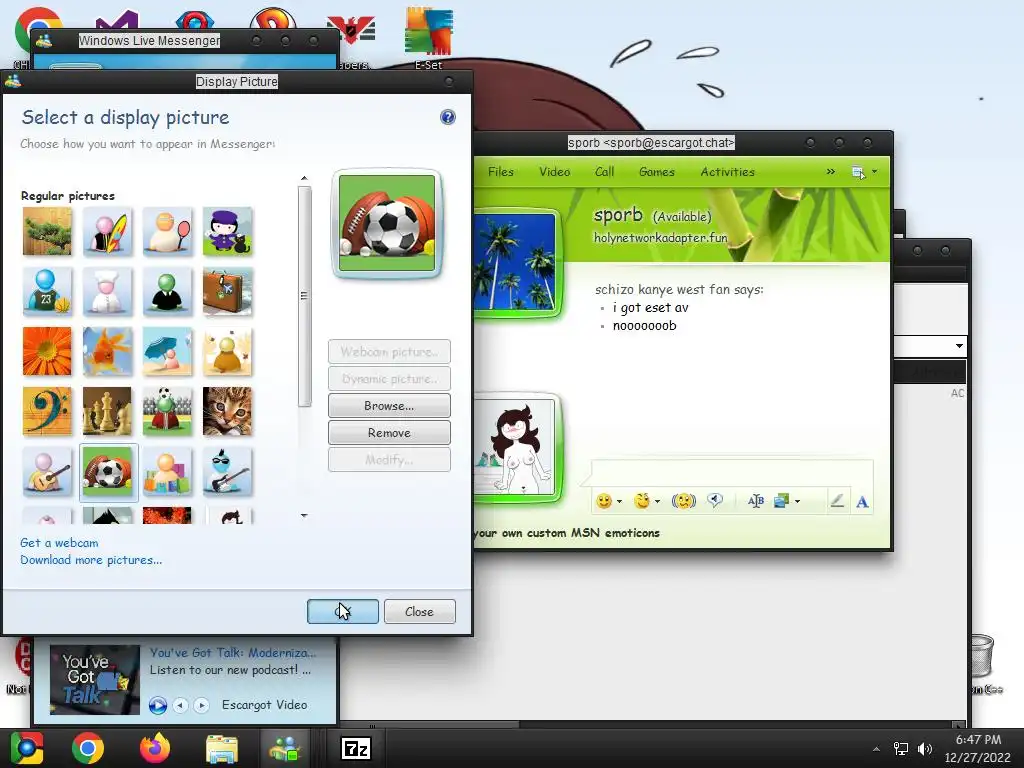This screenshot has width=1024, height=768.
Task: Choose the surfboard buddy display picture
Action: click(x=107, y=231)
